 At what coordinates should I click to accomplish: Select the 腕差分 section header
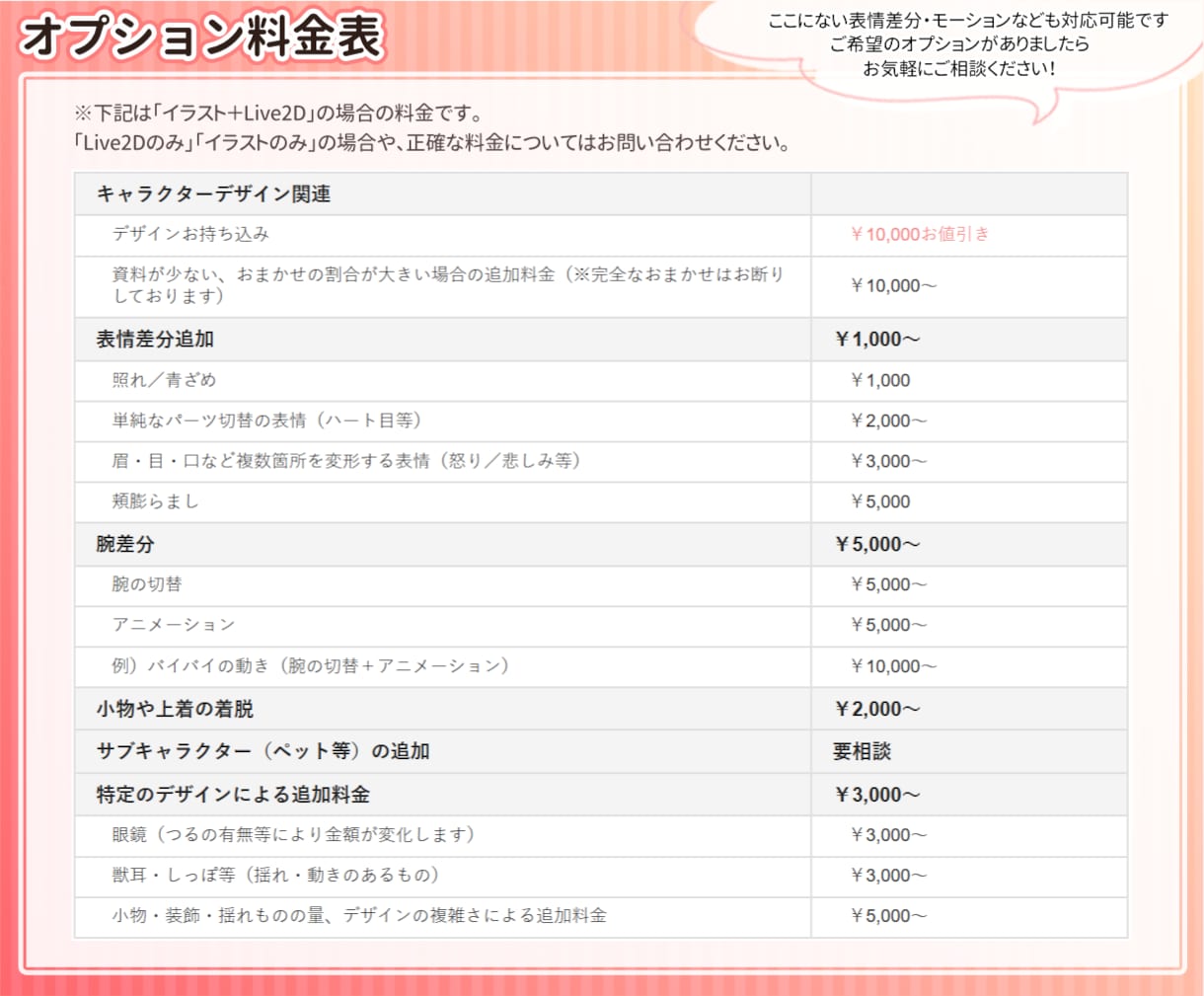(125, 544)
